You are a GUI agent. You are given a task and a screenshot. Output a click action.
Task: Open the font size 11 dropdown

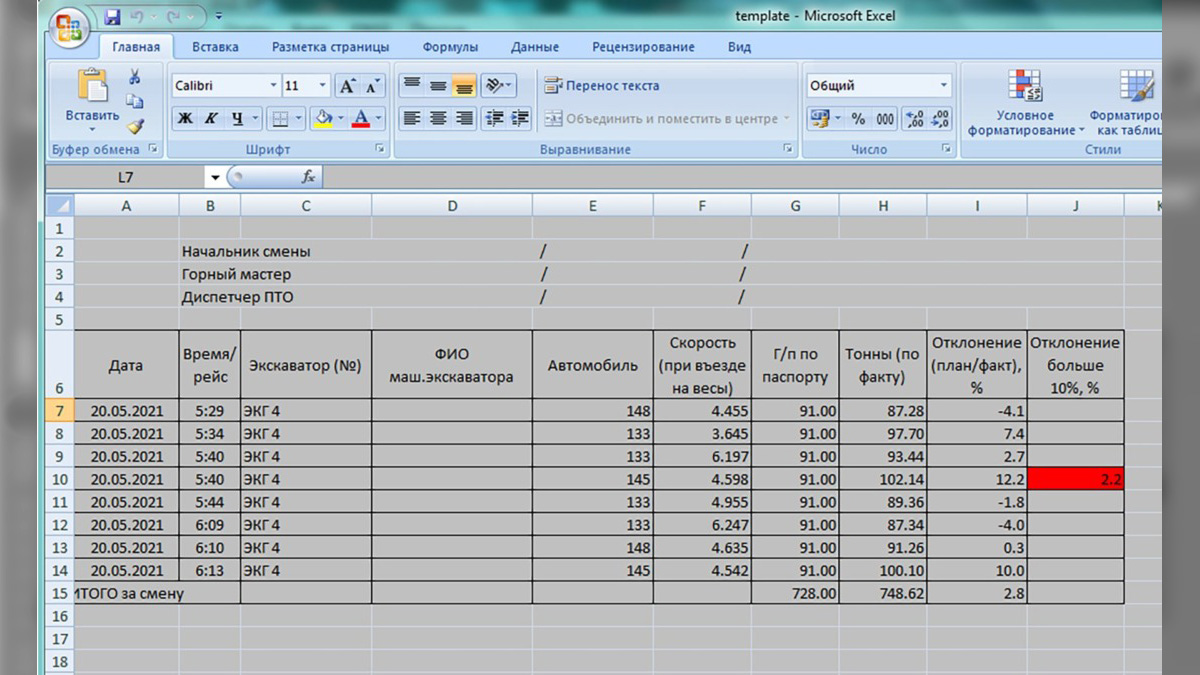click(x=321, y=86)
